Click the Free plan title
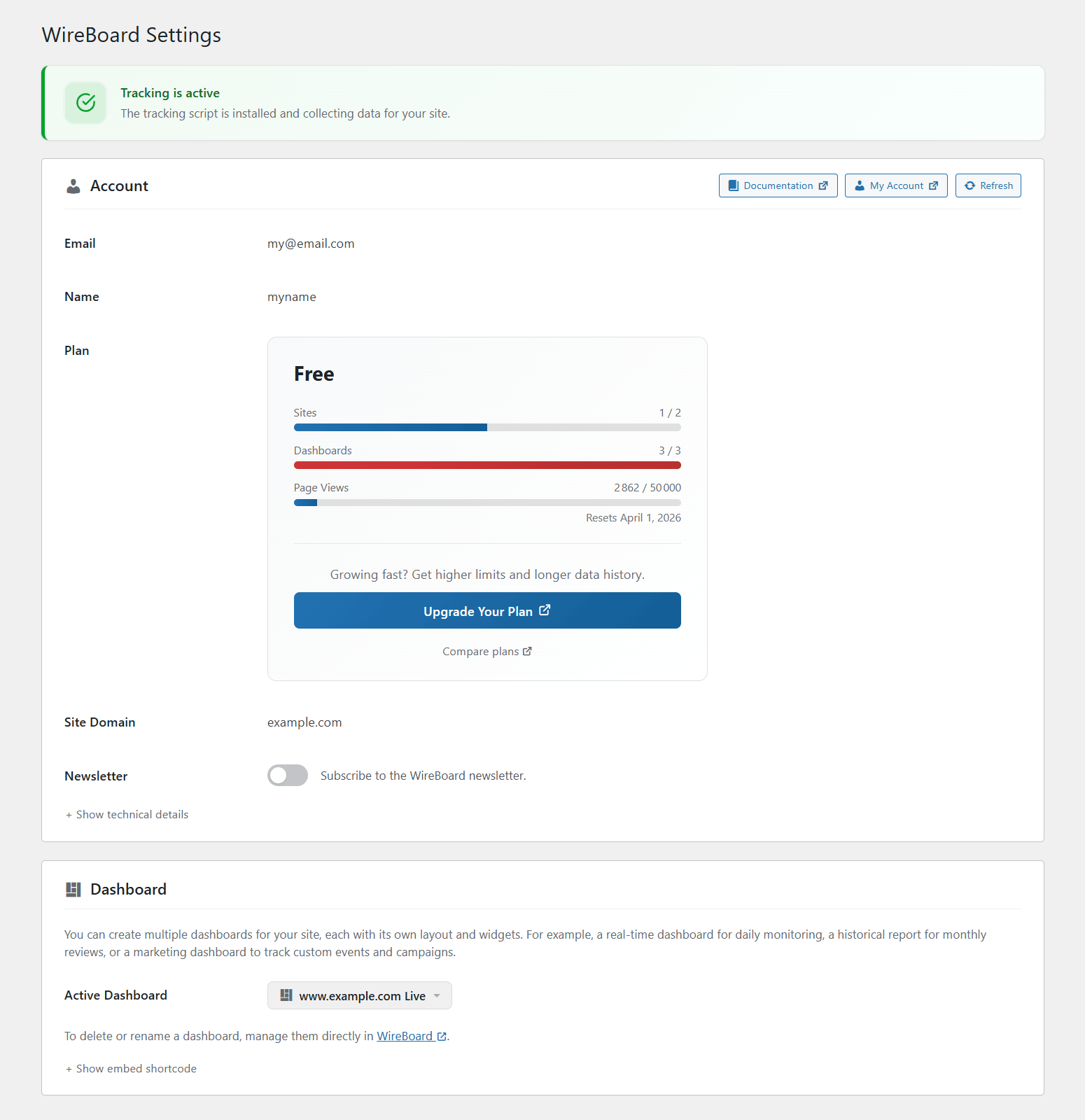The width and height of the screenshot is (1085, 1120). tap(314, 374)
